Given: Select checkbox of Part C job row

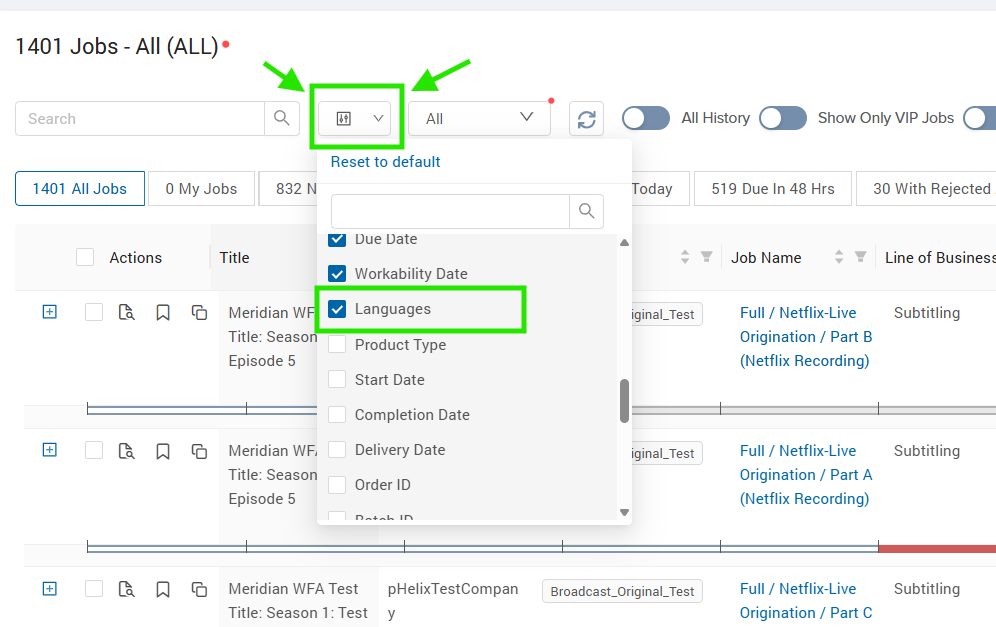Looking at the screenshot, I should point(94,588).
